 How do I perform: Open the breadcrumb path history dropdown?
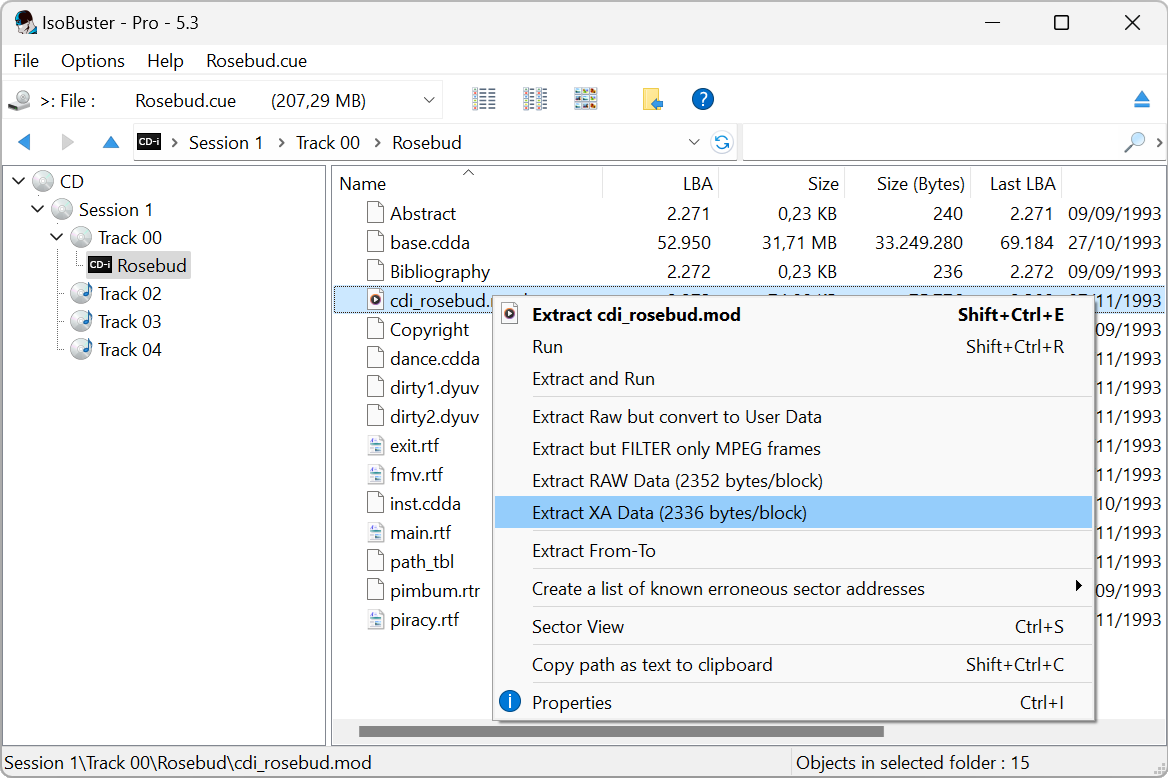pyautogui.click(x=694, y=142)
